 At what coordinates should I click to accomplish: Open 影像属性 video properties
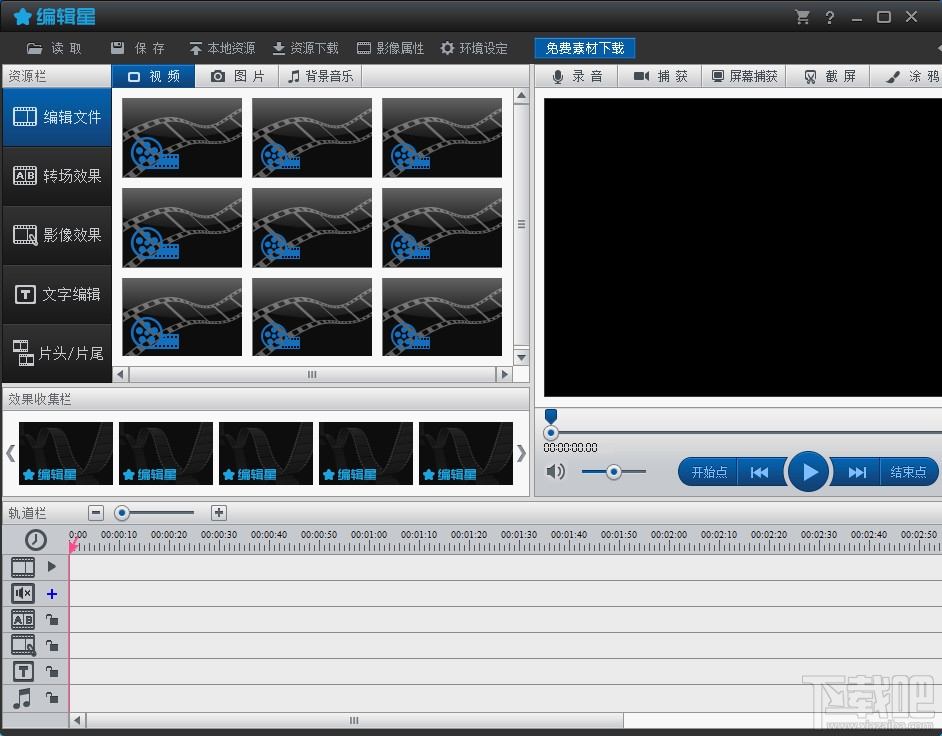tap(390, 48)
